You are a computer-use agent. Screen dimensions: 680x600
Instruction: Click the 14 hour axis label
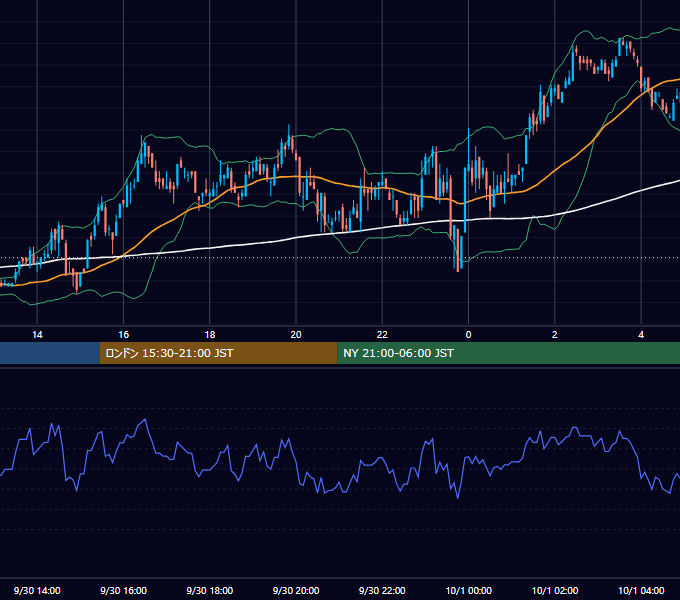click(37, 335)
